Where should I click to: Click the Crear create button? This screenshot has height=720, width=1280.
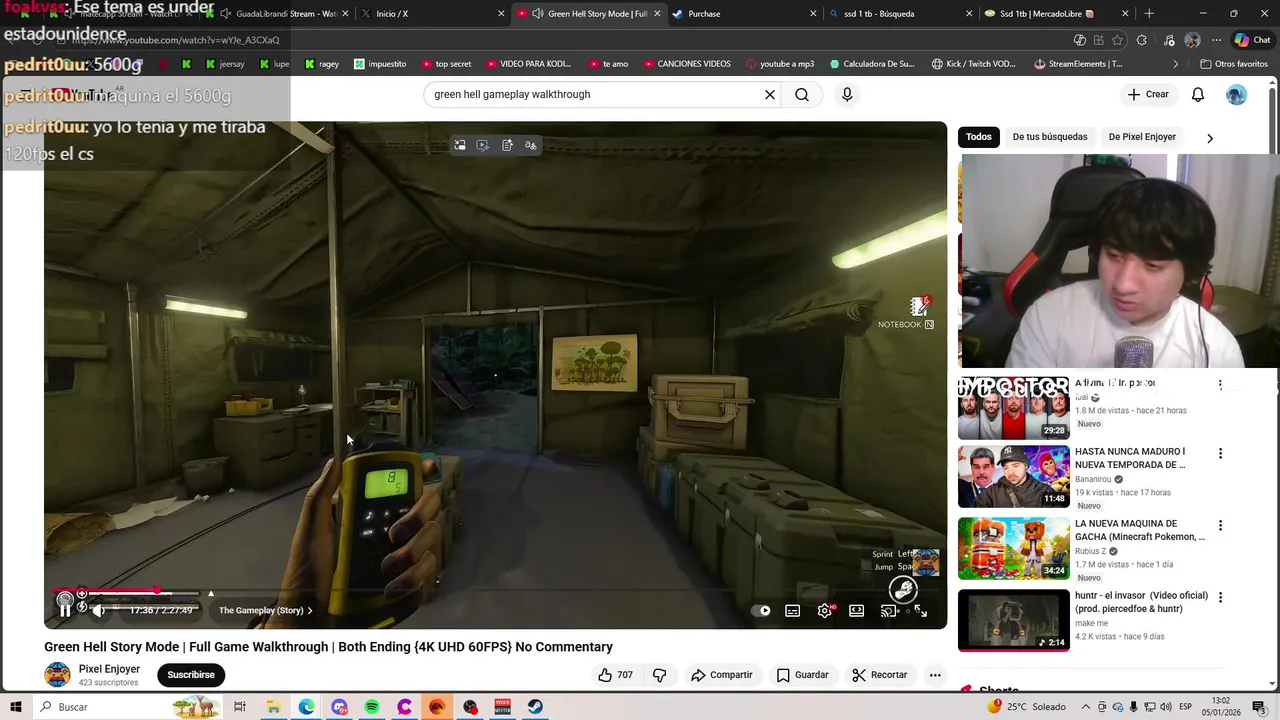(x=1147, y=94)
